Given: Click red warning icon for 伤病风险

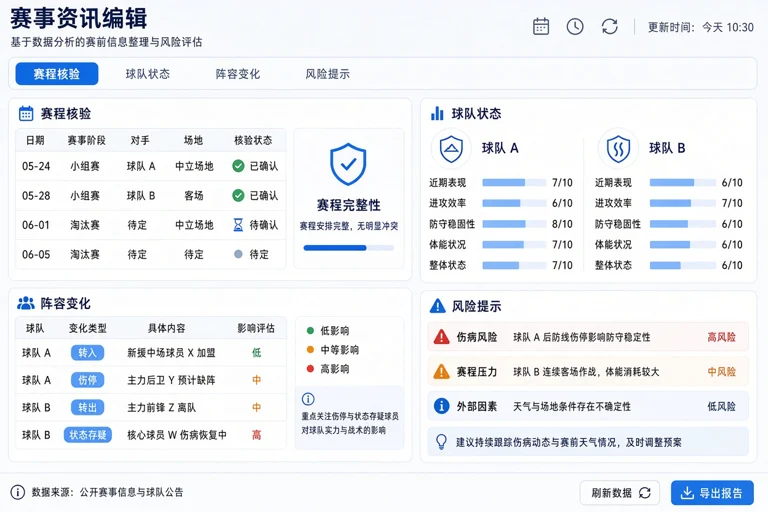Looking at the screenshot, I should coord(441,337).
